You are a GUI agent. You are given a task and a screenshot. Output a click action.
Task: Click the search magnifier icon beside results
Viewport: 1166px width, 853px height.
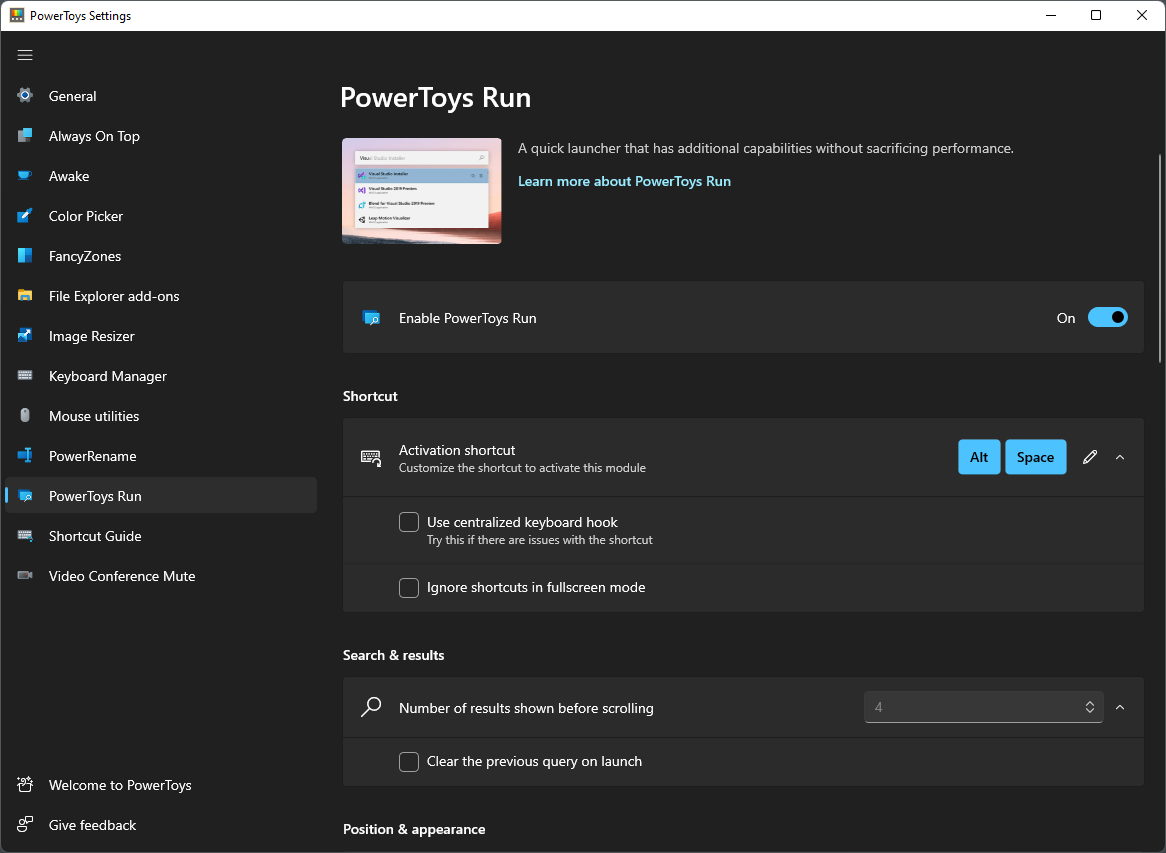tap(371, 707)
